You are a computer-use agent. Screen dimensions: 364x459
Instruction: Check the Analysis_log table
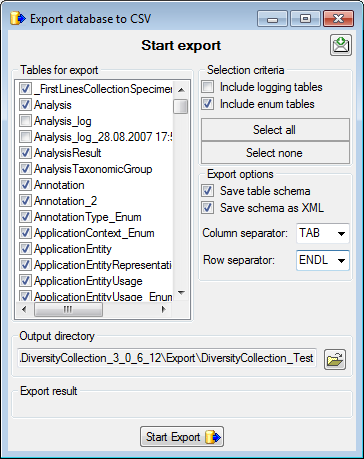pyautogui.click(x=26, y=121)
